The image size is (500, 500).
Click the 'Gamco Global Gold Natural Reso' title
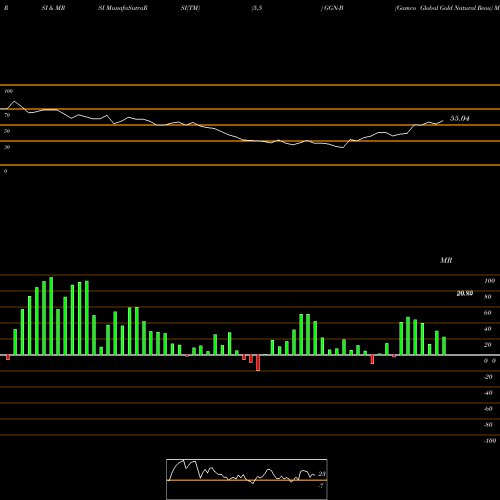coord(444,8)
